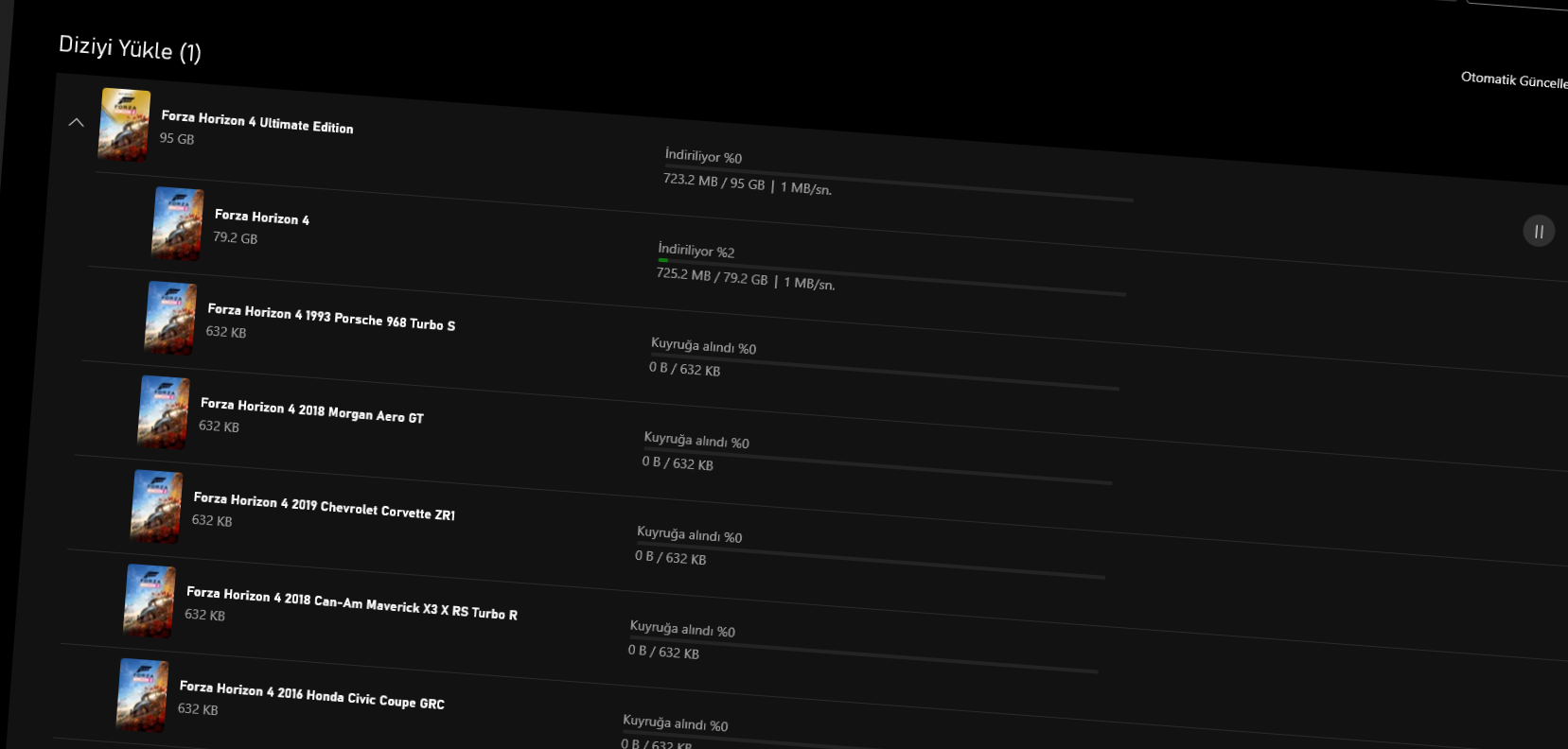Click the Porsche 968 Turbo S queued status
The height and width of the screenshot is (749, 1568).
(x=704, y=346)
